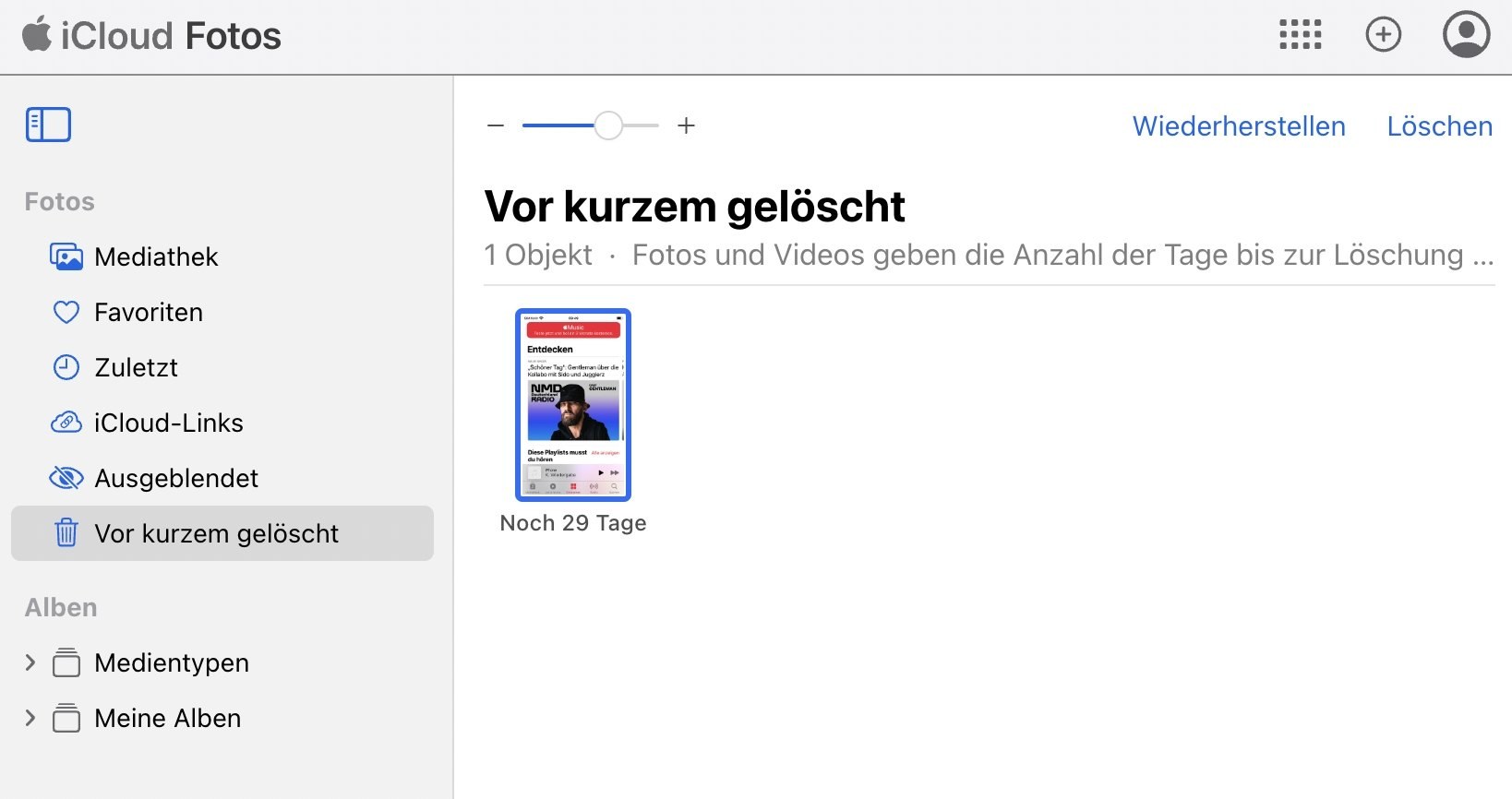Click the Meine Alben stack icon
This screenshot has width=1512, height=799.
pos(66,718)
